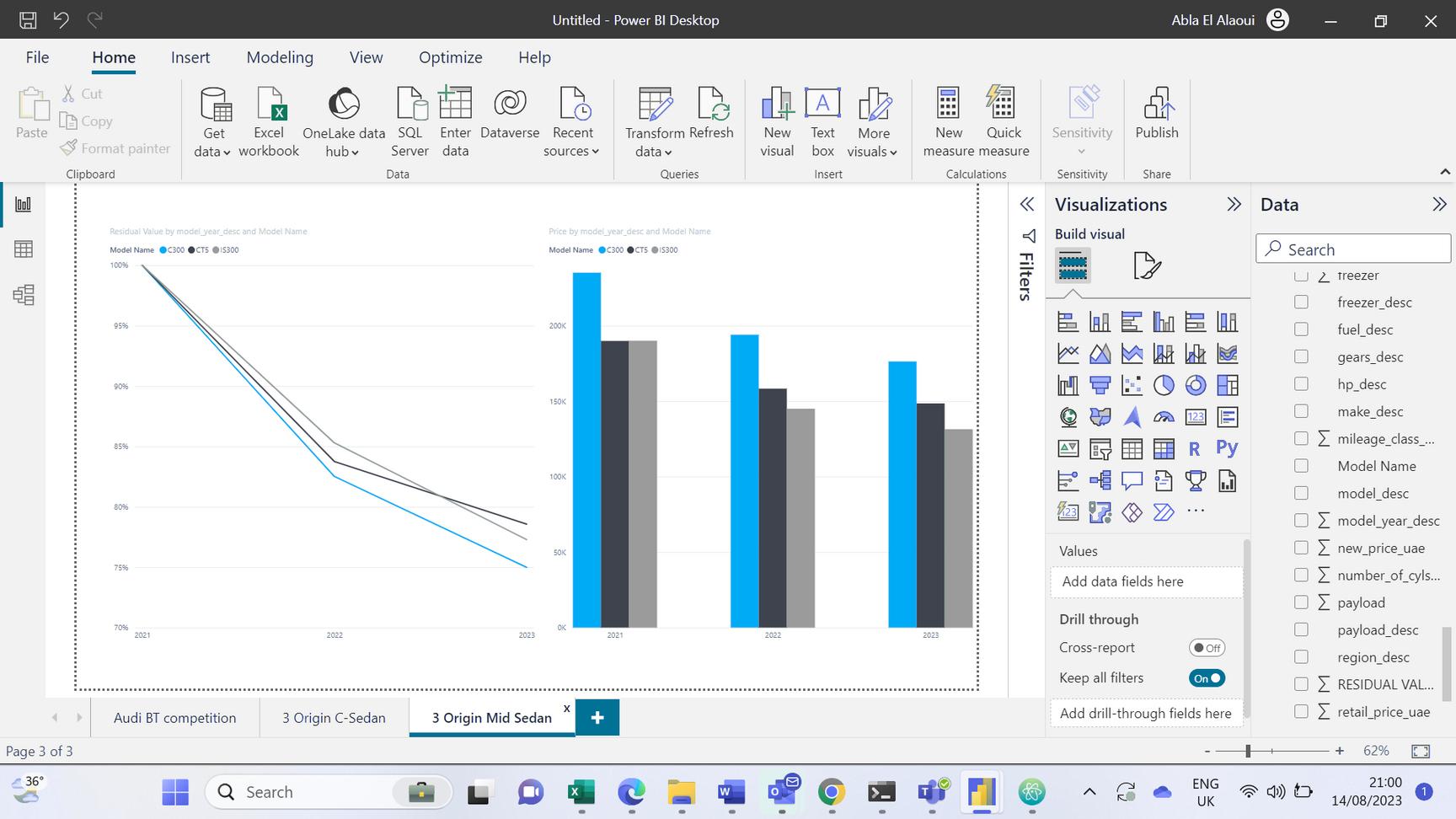The width and height of the screenshot is (1456, 819).
Task: Check the fuel_desc field
Action: coord(1301,329)
